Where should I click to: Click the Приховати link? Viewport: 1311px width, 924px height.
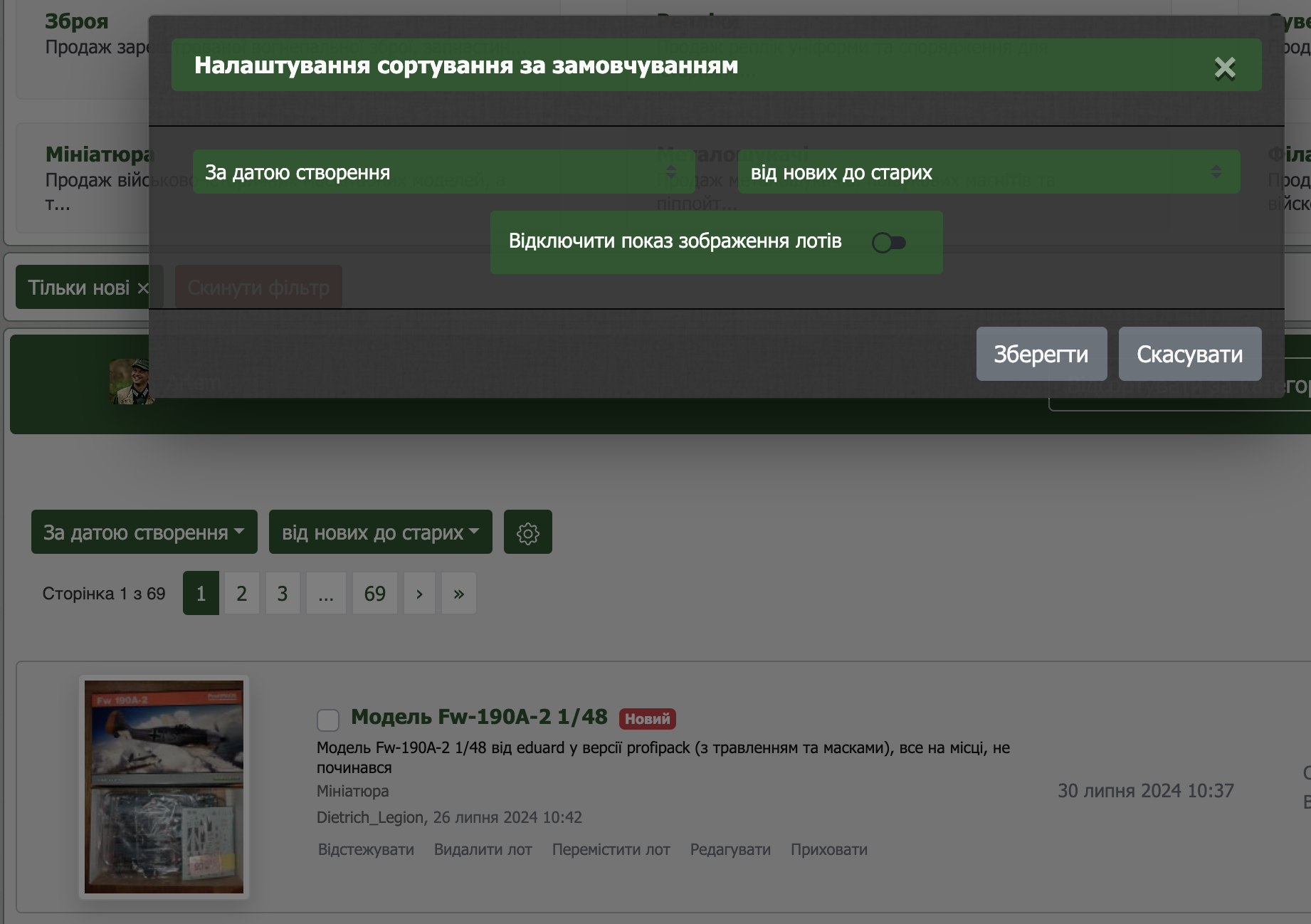pos(829,849)
